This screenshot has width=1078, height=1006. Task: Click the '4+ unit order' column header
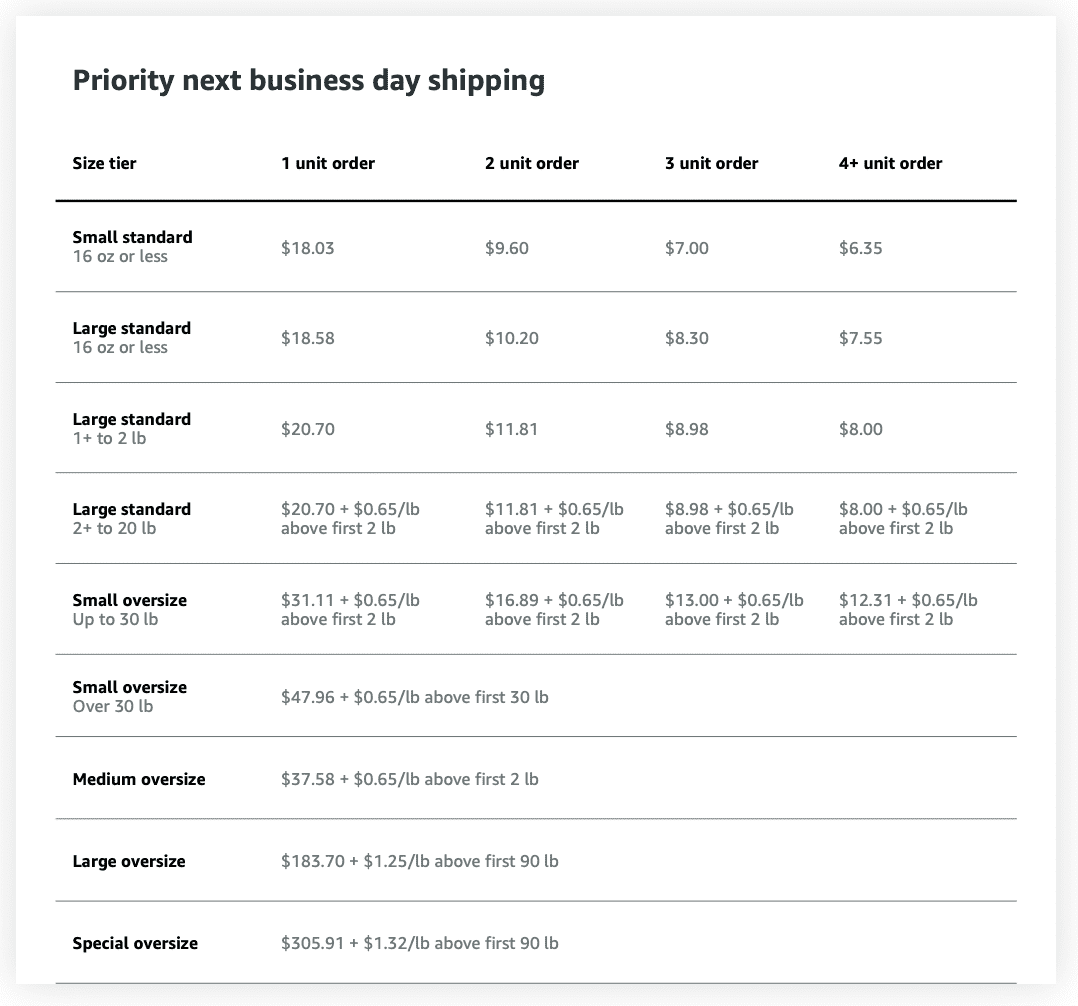(x=890, y=163)
